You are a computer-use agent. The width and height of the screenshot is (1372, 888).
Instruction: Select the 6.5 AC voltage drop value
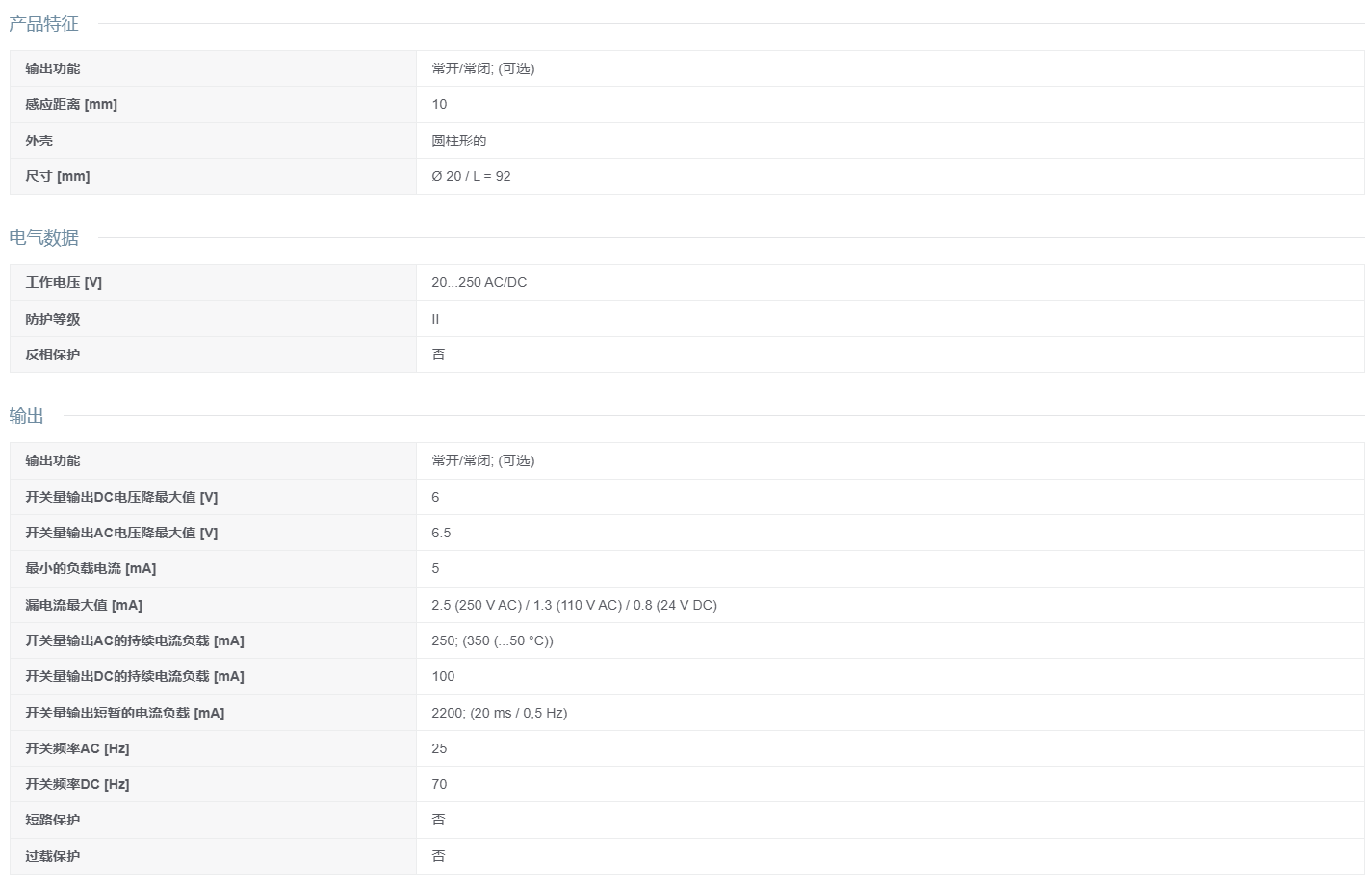pyautogui.click(x=441, y=533)
